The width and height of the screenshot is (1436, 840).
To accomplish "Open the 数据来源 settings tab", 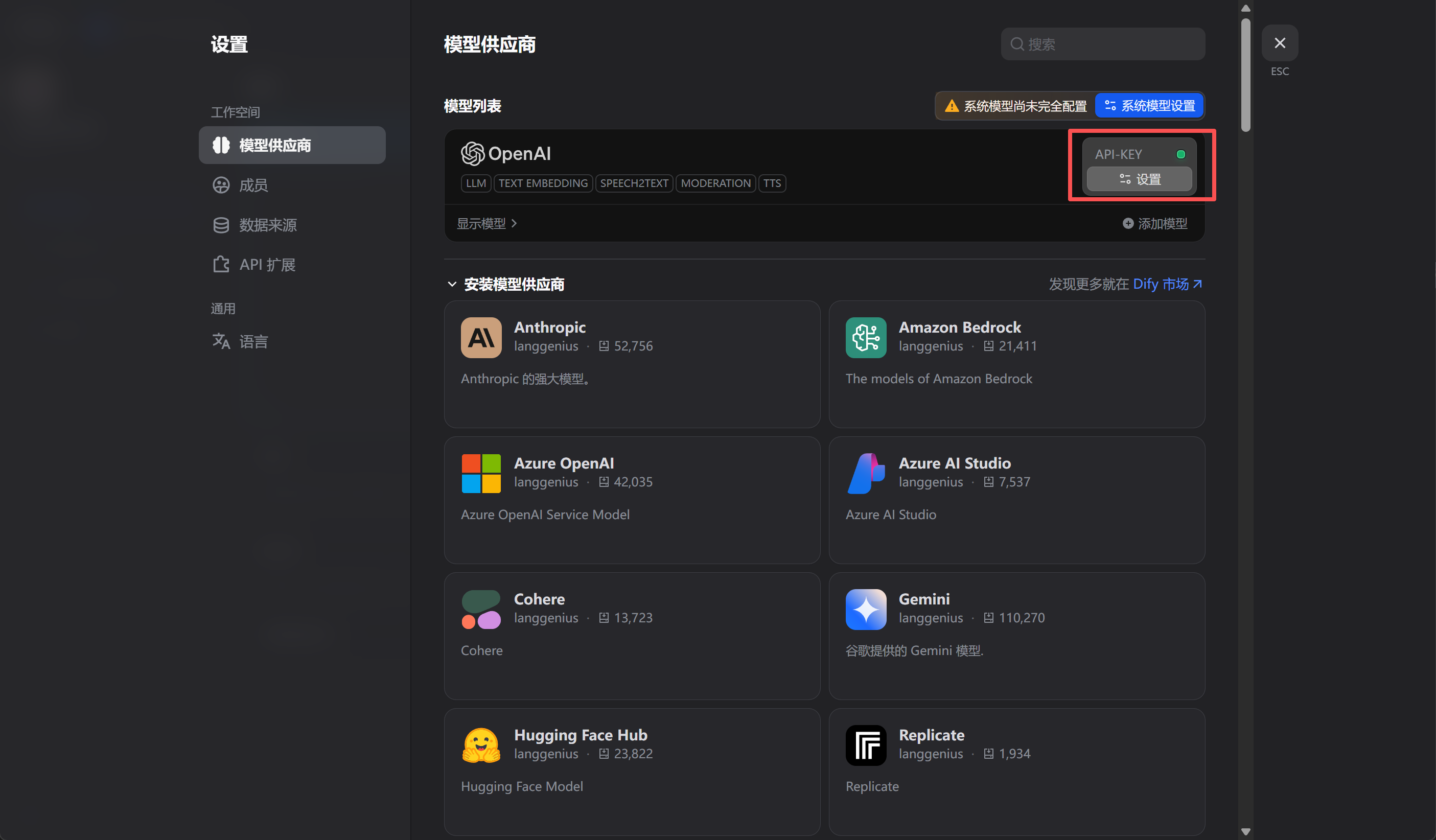I will 292,225.
